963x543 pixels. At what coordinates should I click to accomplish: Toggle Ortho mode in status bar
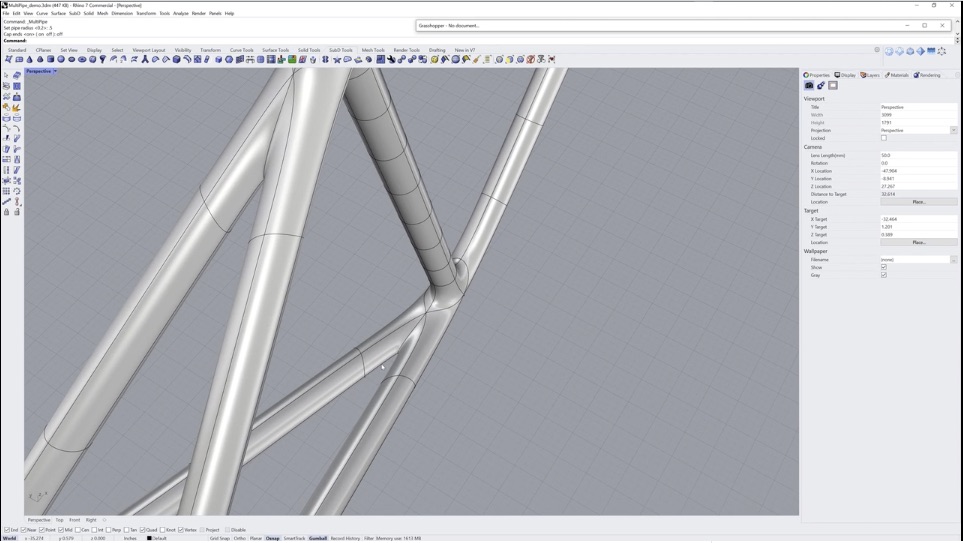click(240, 538)
